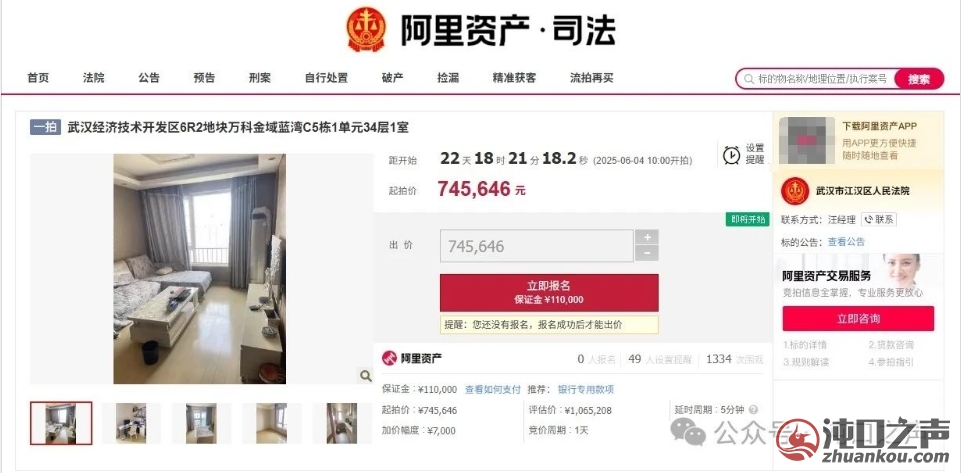
Task: Open the 自行处置 navigation menu item
Action: pos(326,78)
